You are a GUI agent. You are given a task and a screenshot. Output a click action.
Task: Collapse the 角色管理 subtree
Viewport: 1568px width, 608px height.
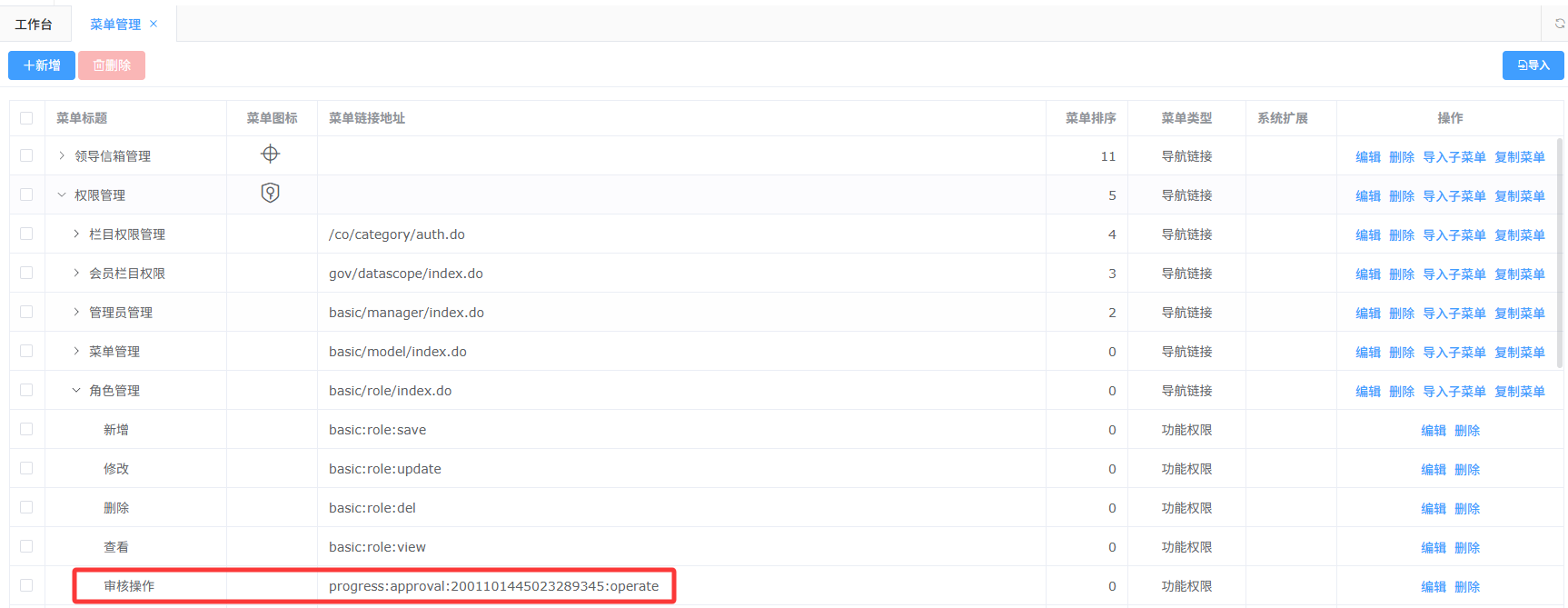(x=76, y=391)
